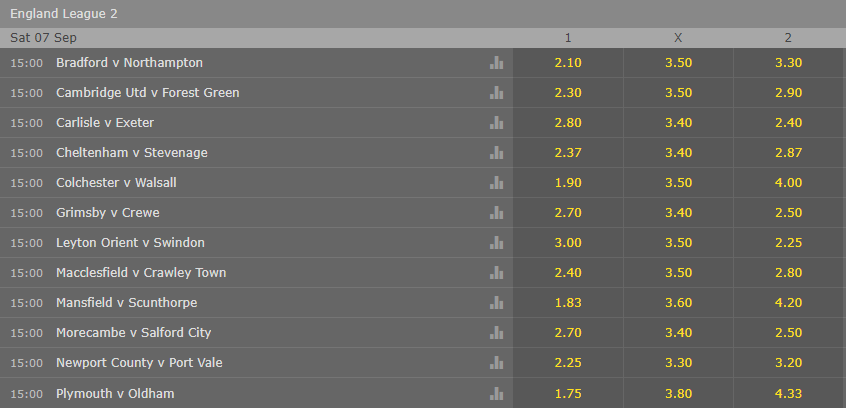Open stats icon for Mansfield v Scunthorpe
Viewport: 846px width, 408px height.
point(496,303)
